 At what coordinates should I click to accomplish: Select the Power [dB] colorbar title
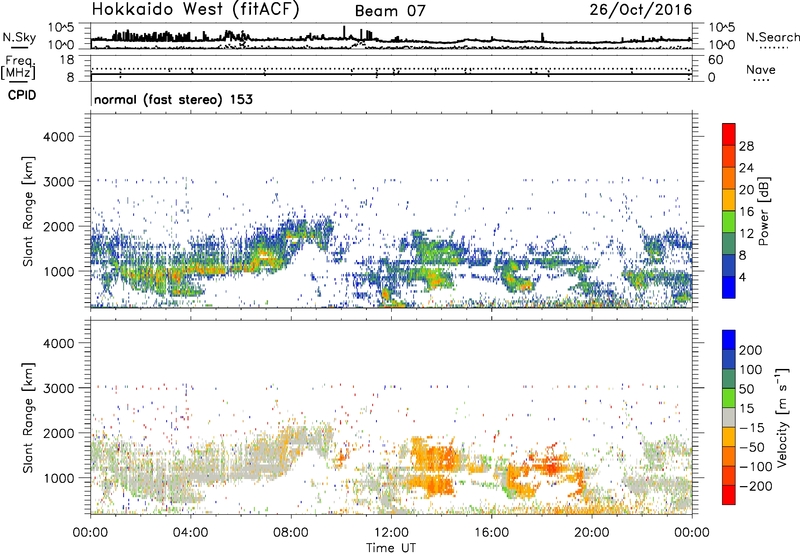[x=763, y=211]
